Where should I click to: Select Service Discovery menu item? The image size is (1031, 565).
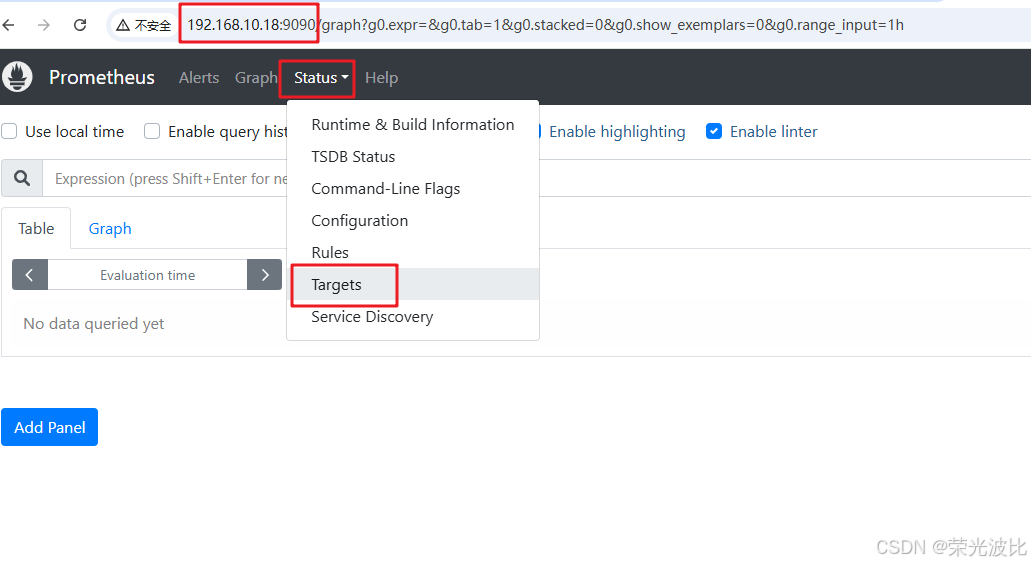[413, 316]
